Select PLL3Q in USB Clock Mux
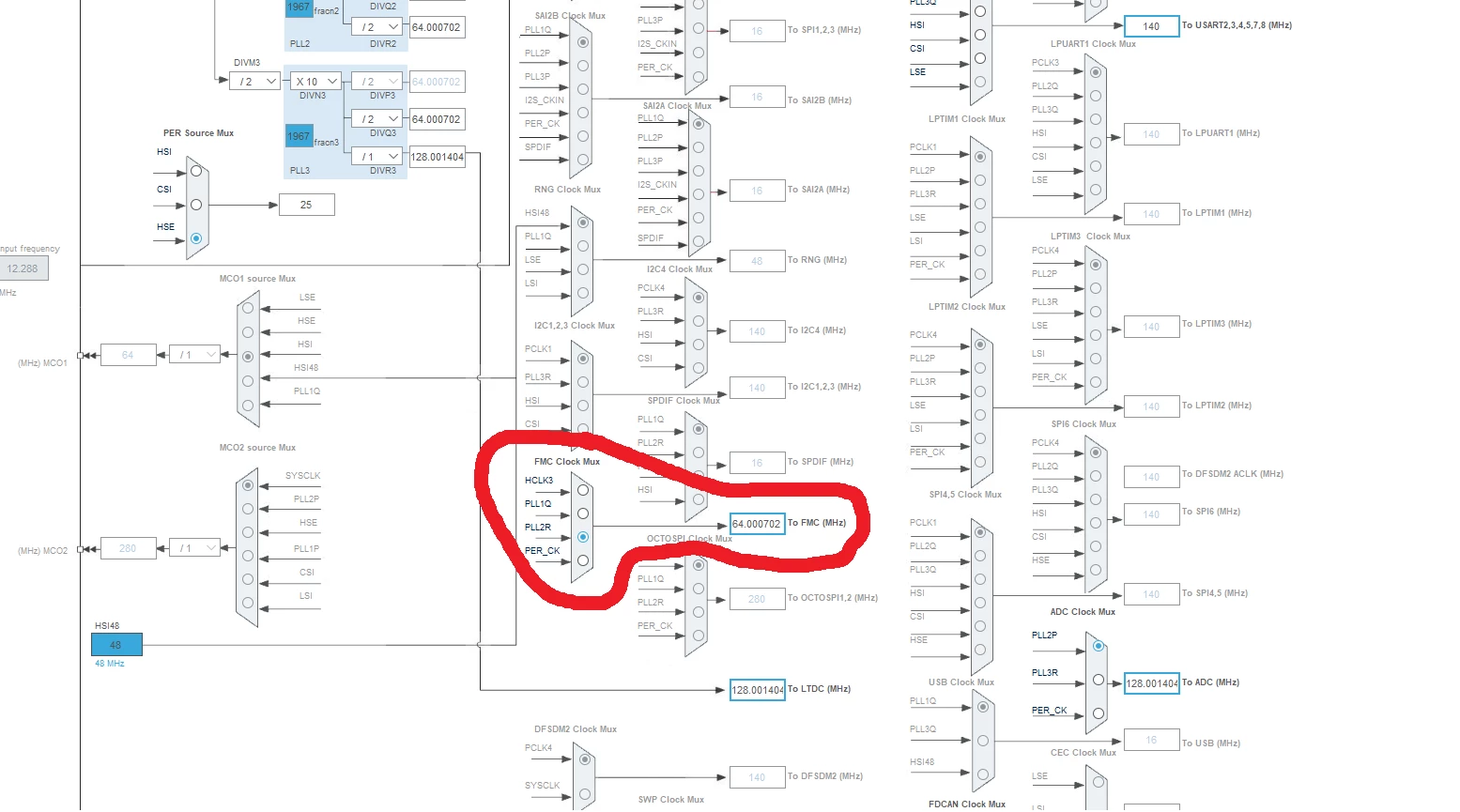Viewport: 1460px width, 812px height. [x=983, y=741]
